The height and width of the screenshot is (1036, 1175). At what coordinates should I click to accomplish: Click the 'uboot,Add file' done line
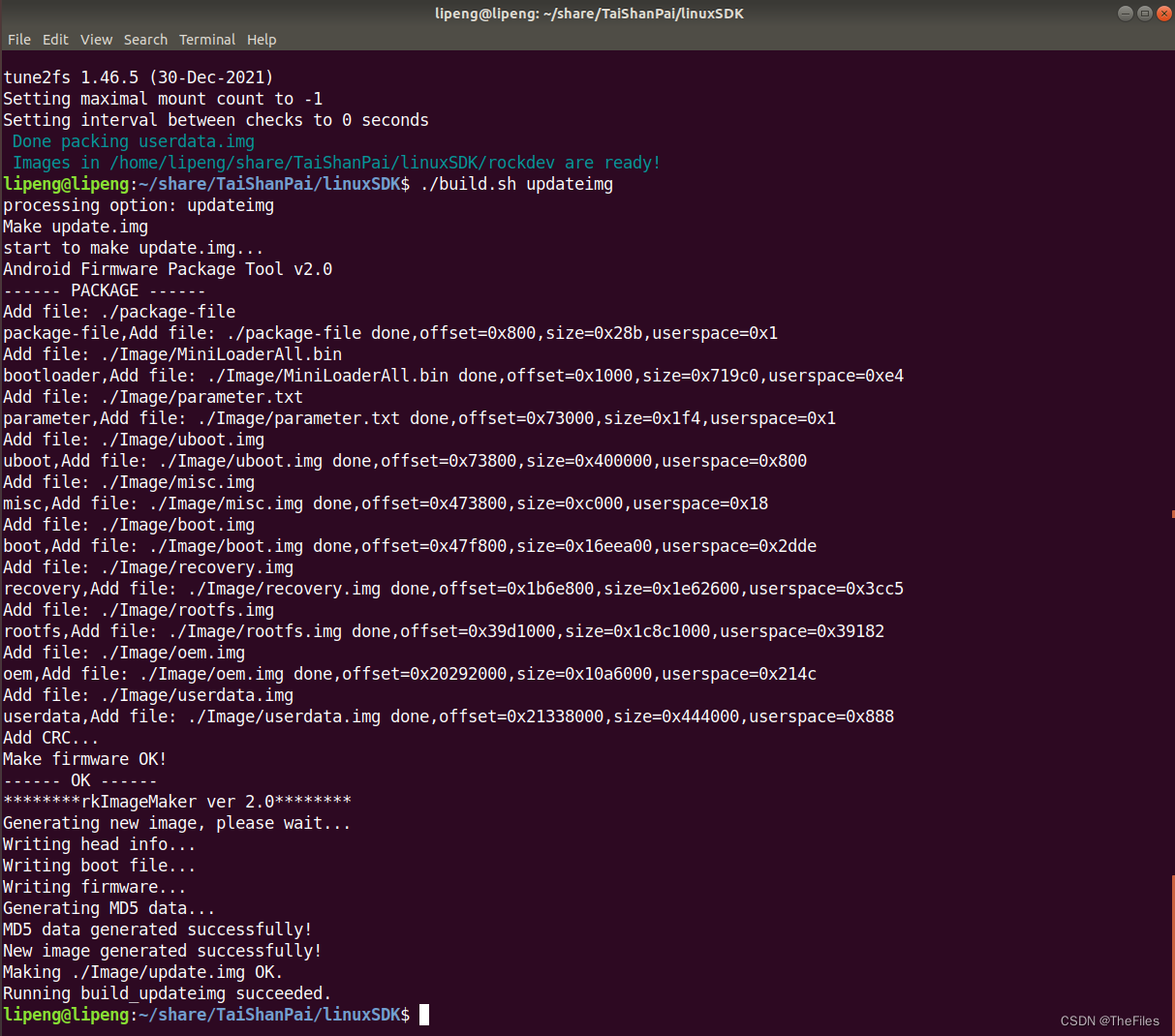(x=405, y=461)
